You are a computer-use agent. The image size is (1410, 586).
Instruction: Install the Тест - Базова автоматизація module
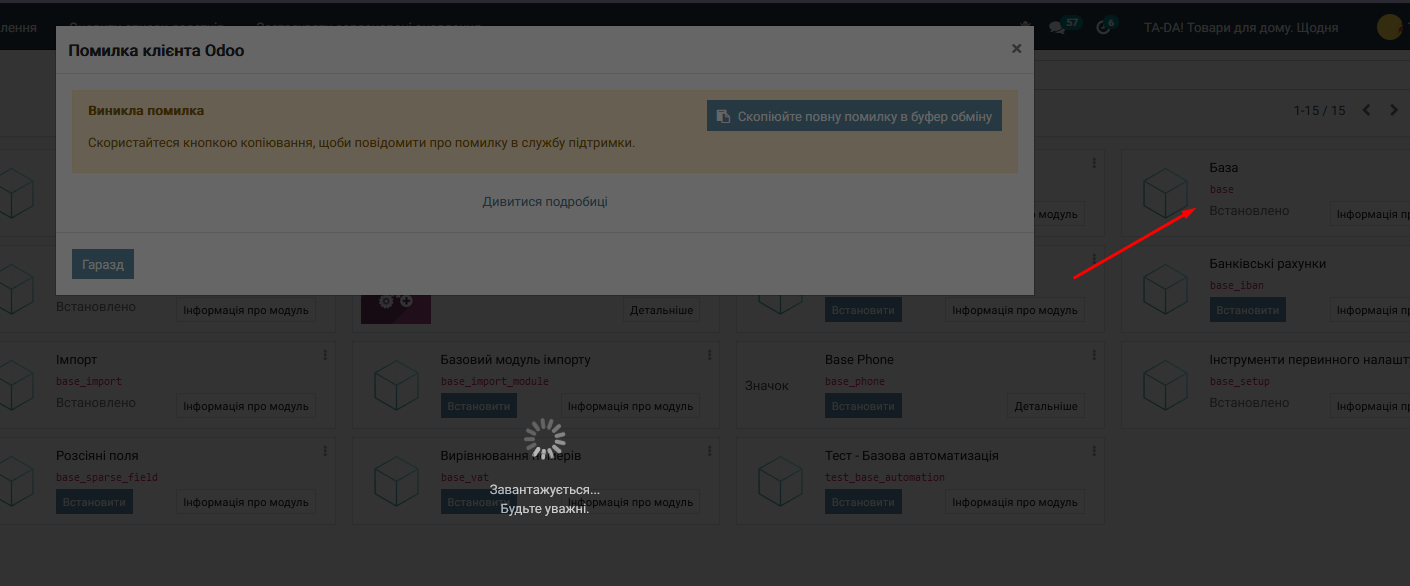[863, 502]
